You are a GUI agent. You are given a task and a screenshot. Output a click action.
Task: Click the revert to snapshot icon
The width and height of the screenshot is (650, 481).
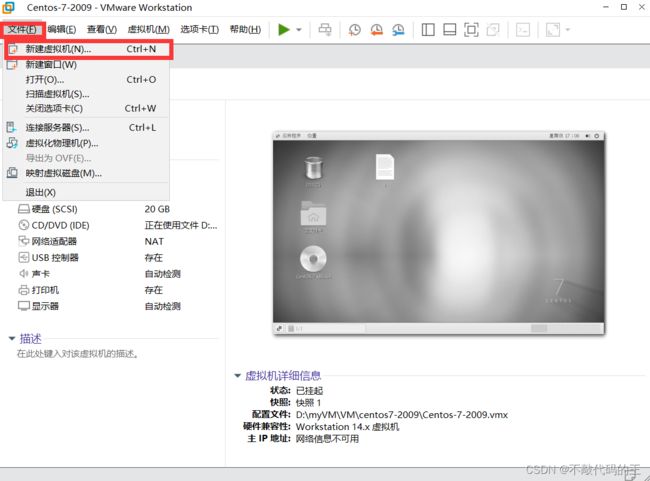click(376, 30)
